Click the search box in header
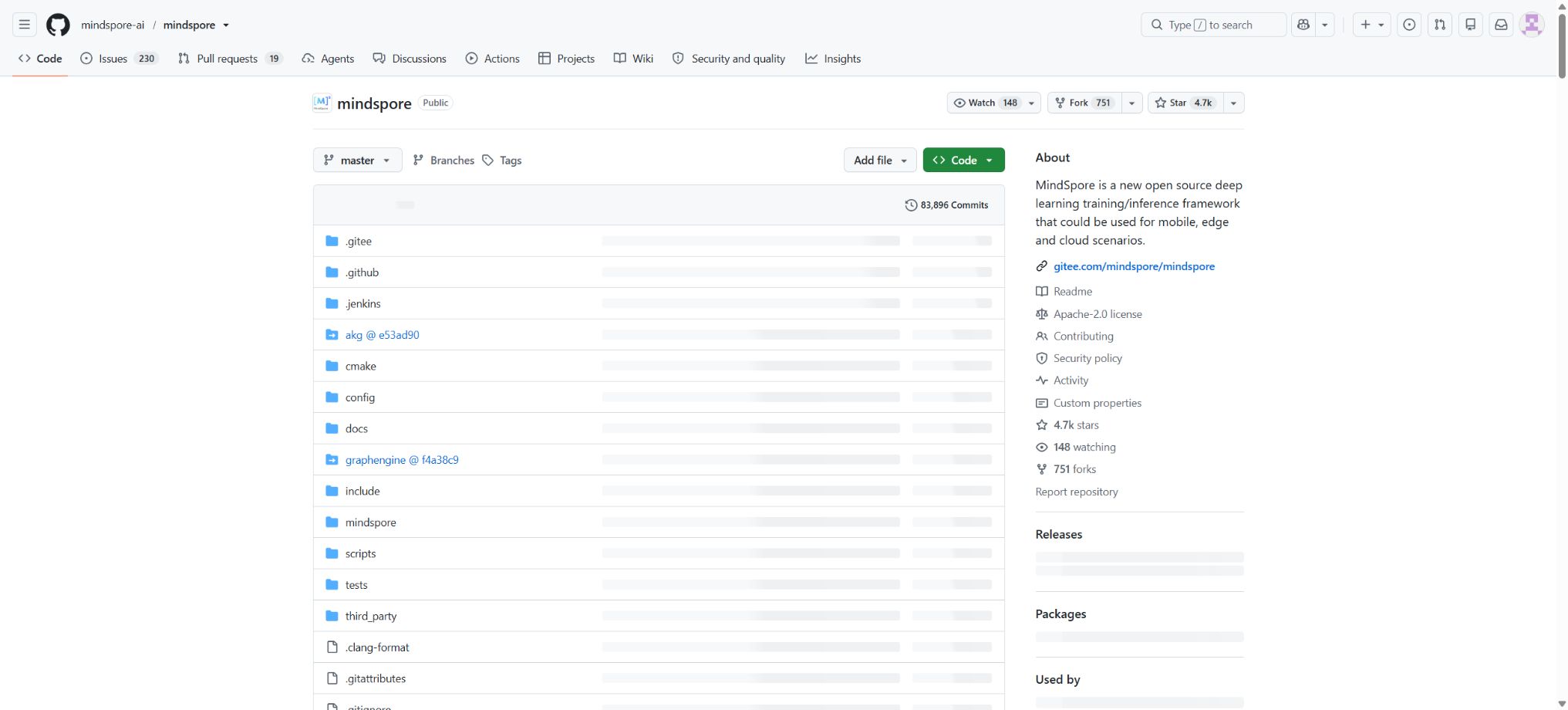1568x710 pixels. [1213, 25]
